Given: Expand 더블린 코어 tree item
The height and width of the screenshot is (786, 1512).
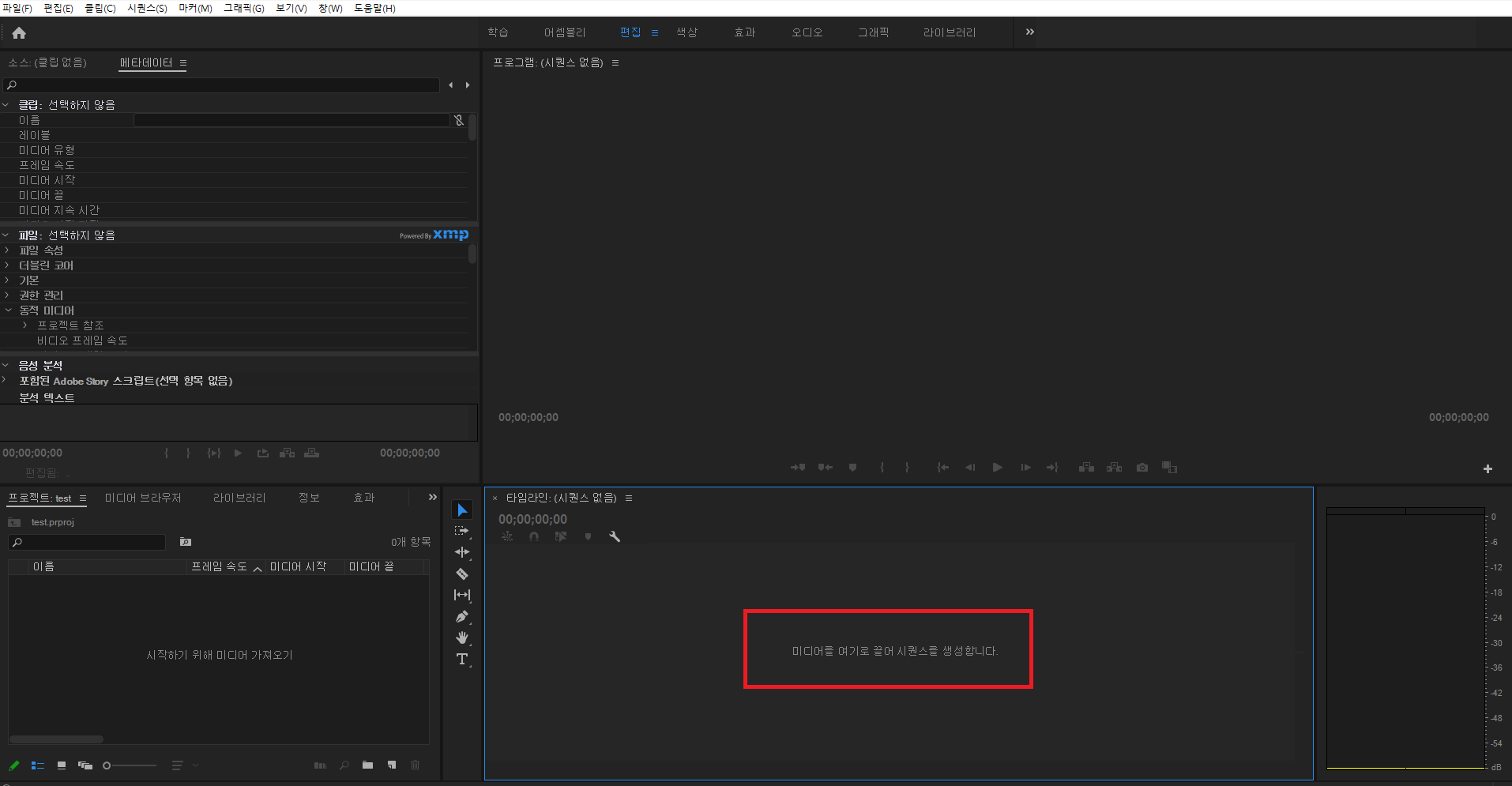Looking at the screenshot, I should 7,265.
